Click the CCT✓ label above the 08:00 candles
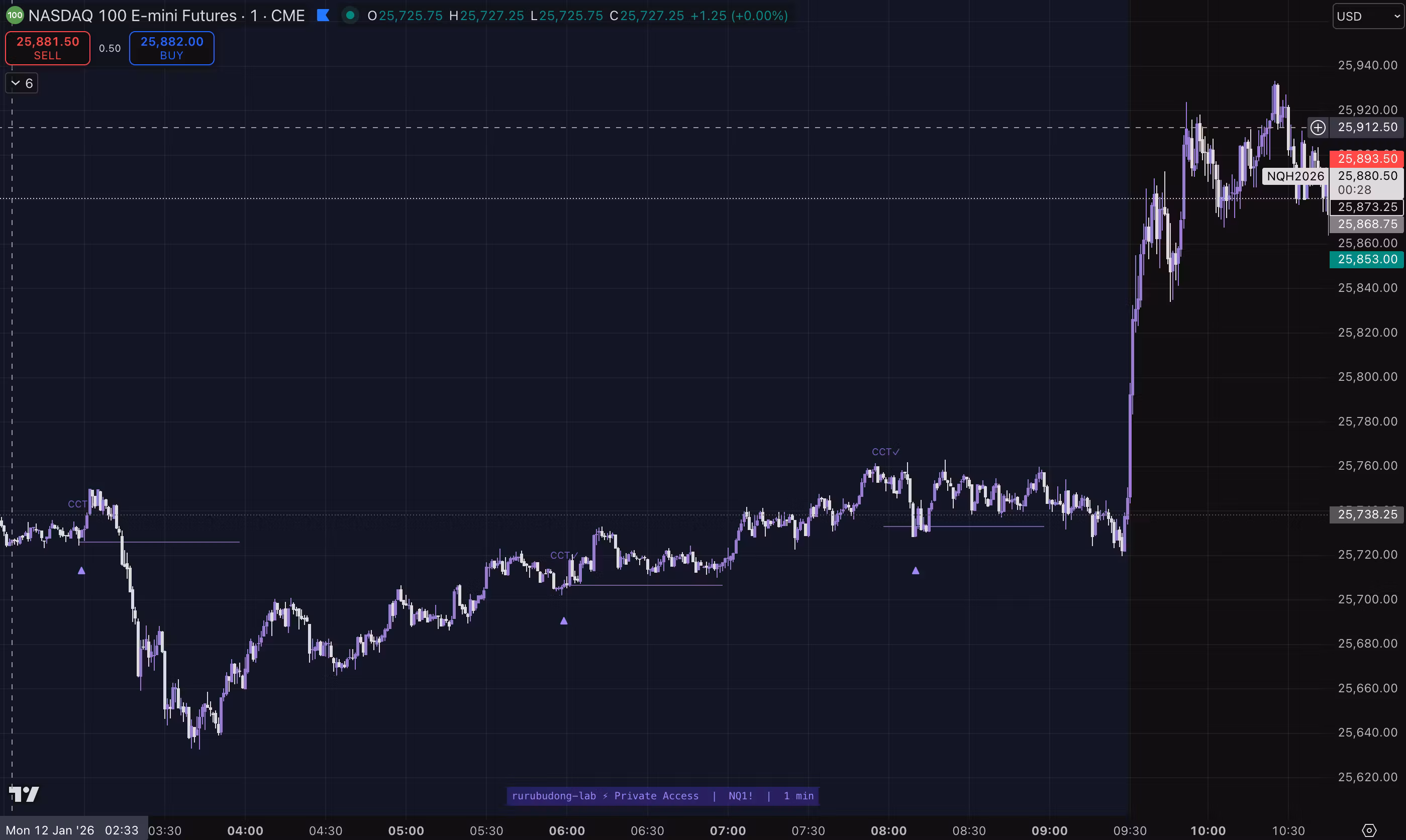The height and width of the screenshot is (840, 1406). (885, 452)
